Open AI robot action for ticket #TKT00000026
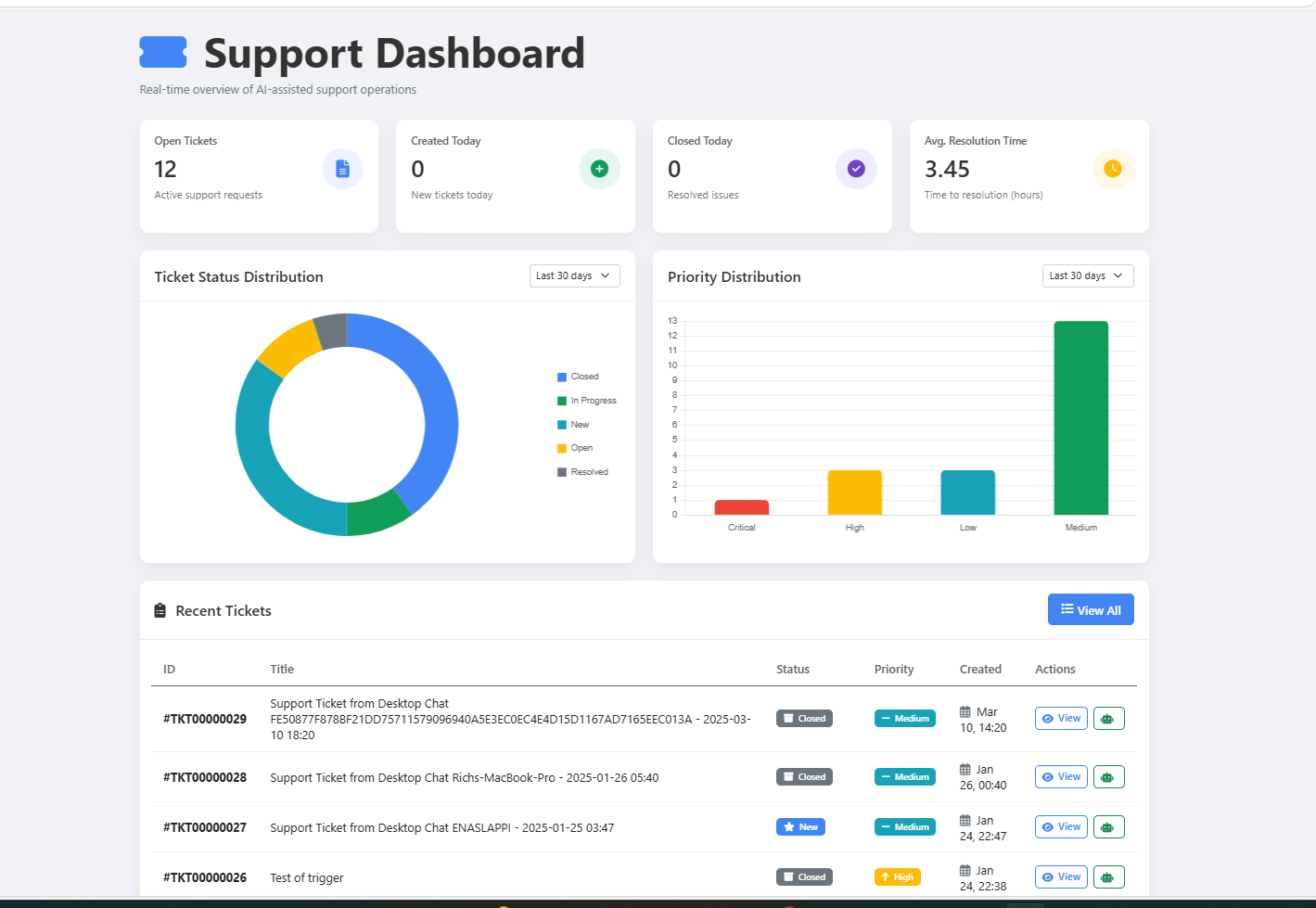The width and height of the screenshot is (1316, 908). click(x=1108, y=877)
